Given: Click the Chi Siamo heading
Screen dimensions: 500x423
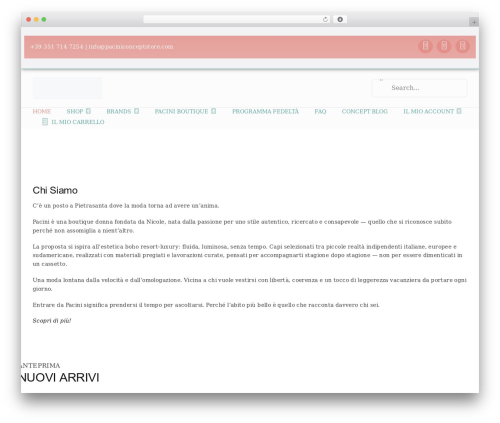Looking at the screenshot, I should tap(55, 190).
